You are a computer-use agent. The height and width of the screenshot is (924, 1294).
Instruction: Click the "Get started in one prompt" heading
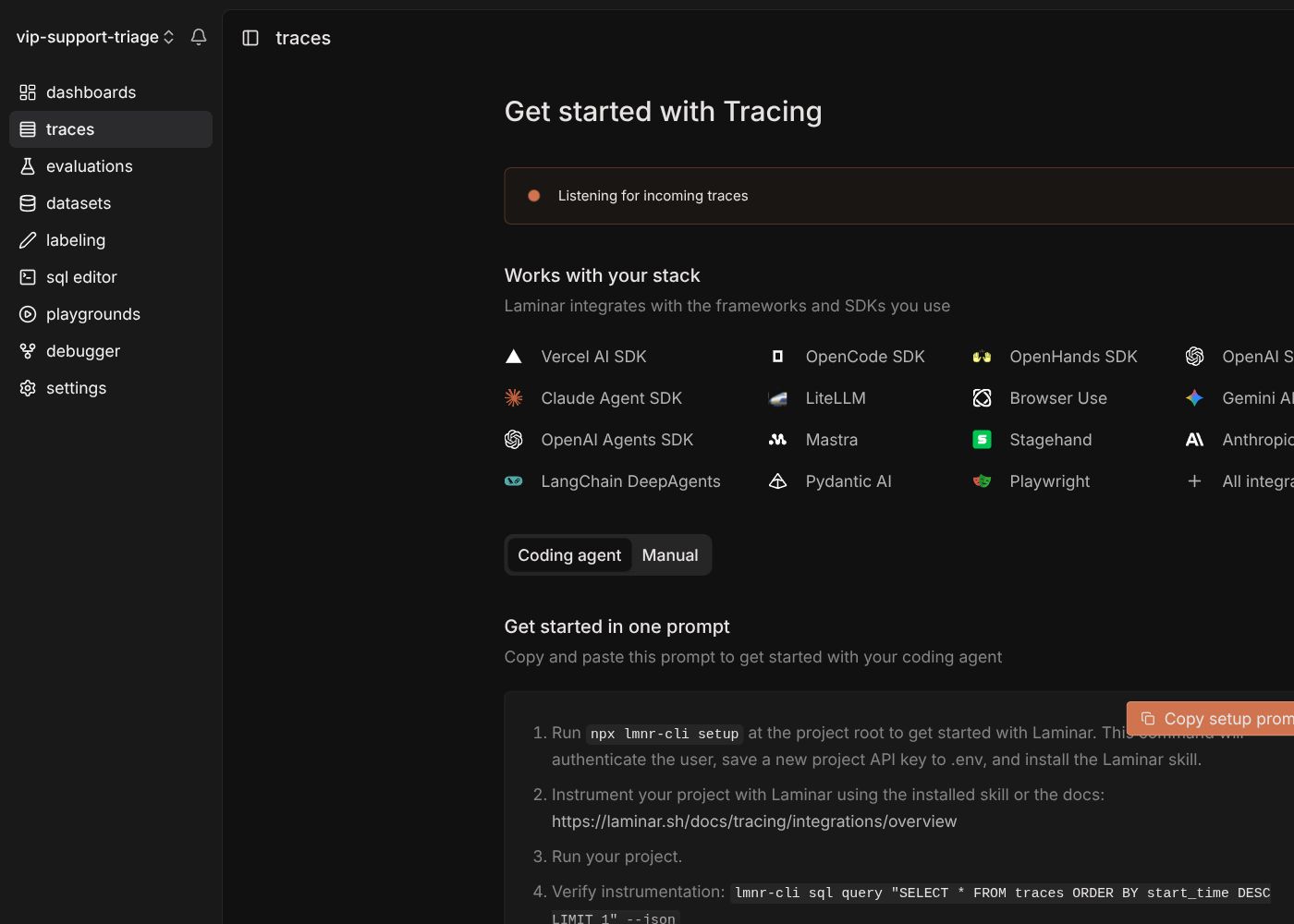tap(616, 626)
